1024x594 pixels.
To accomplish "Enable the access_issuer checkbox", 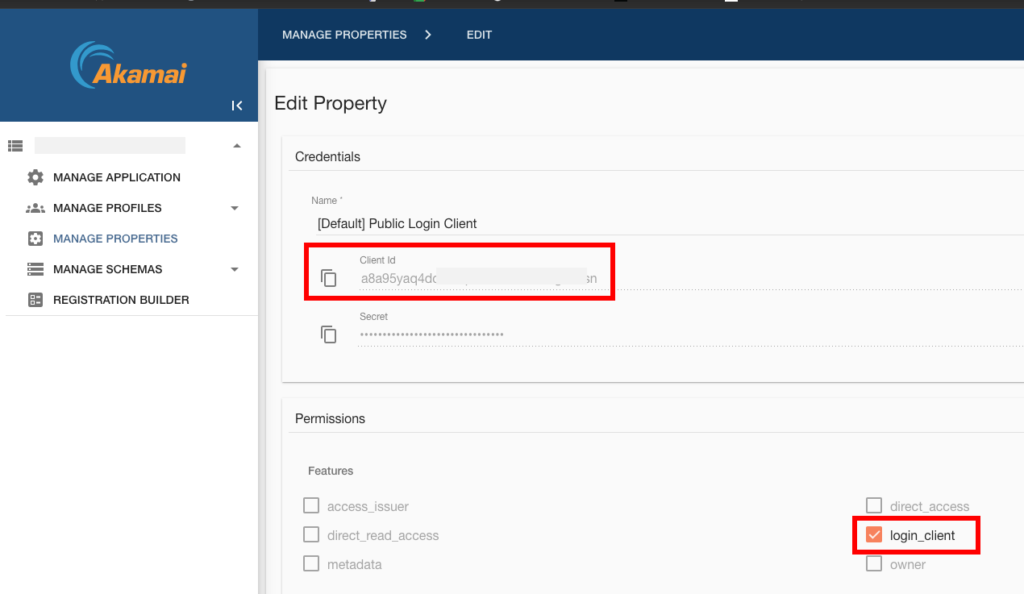I will click(x=311, y=506).
